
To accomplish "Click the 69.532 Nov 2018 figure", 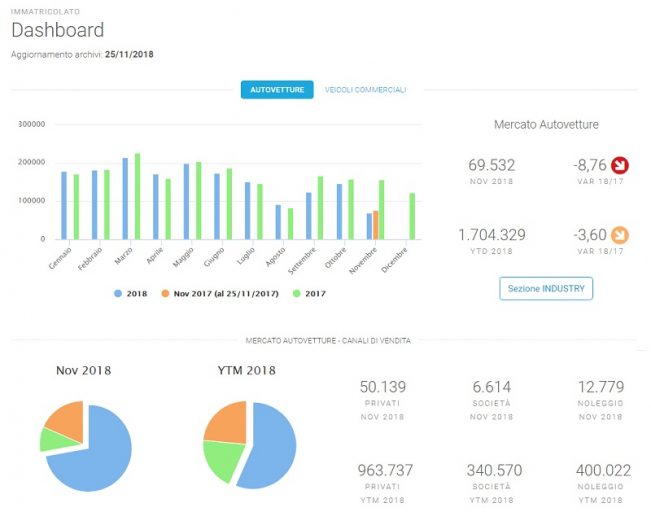I will [492, 165].
